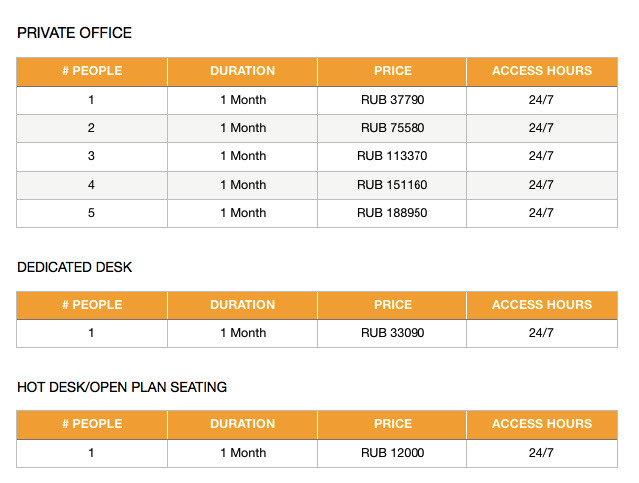Image resolution: width=639 pixels, height=483 pixels.
Task: Click # PEOPLE header in Hot Desk table
Action: 92,424
